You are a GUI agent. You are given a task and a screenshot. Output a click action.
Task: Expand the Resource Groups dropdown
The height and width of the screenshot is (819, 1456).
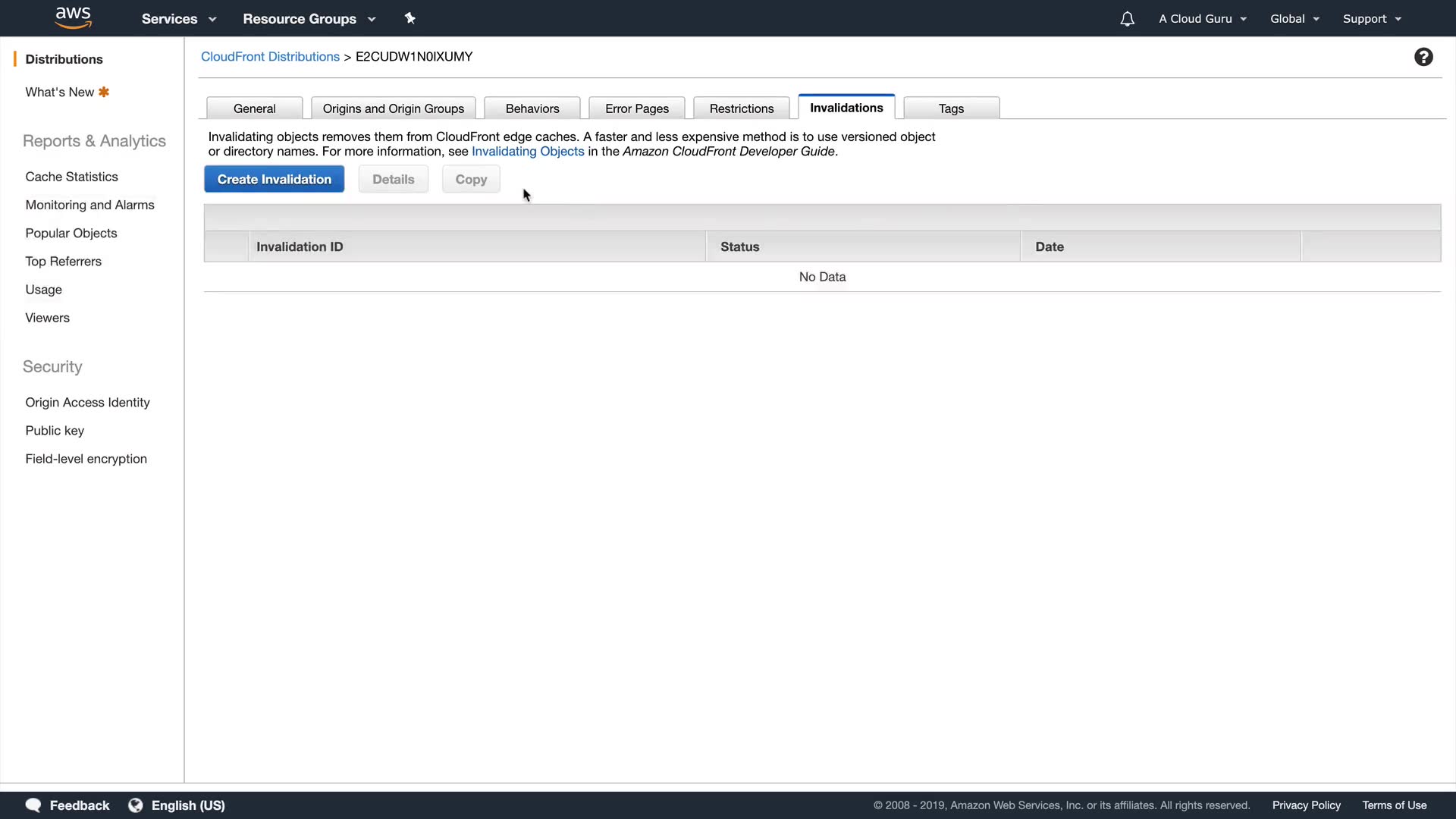tap(309, 19)
